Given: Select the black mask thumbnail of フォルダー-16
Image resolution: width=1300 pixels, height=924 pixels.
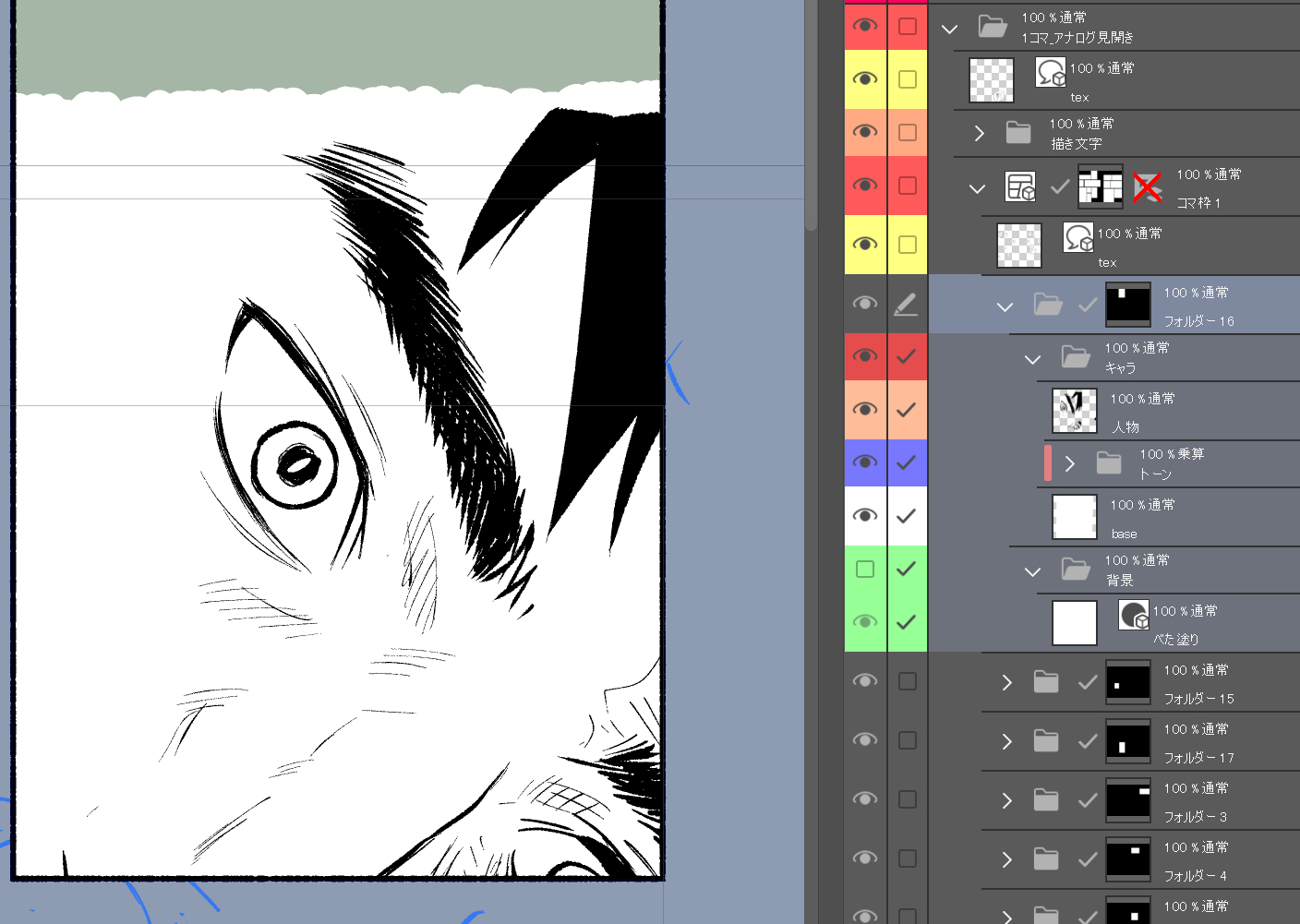Looking at the screenshot, I should 1127,305.
